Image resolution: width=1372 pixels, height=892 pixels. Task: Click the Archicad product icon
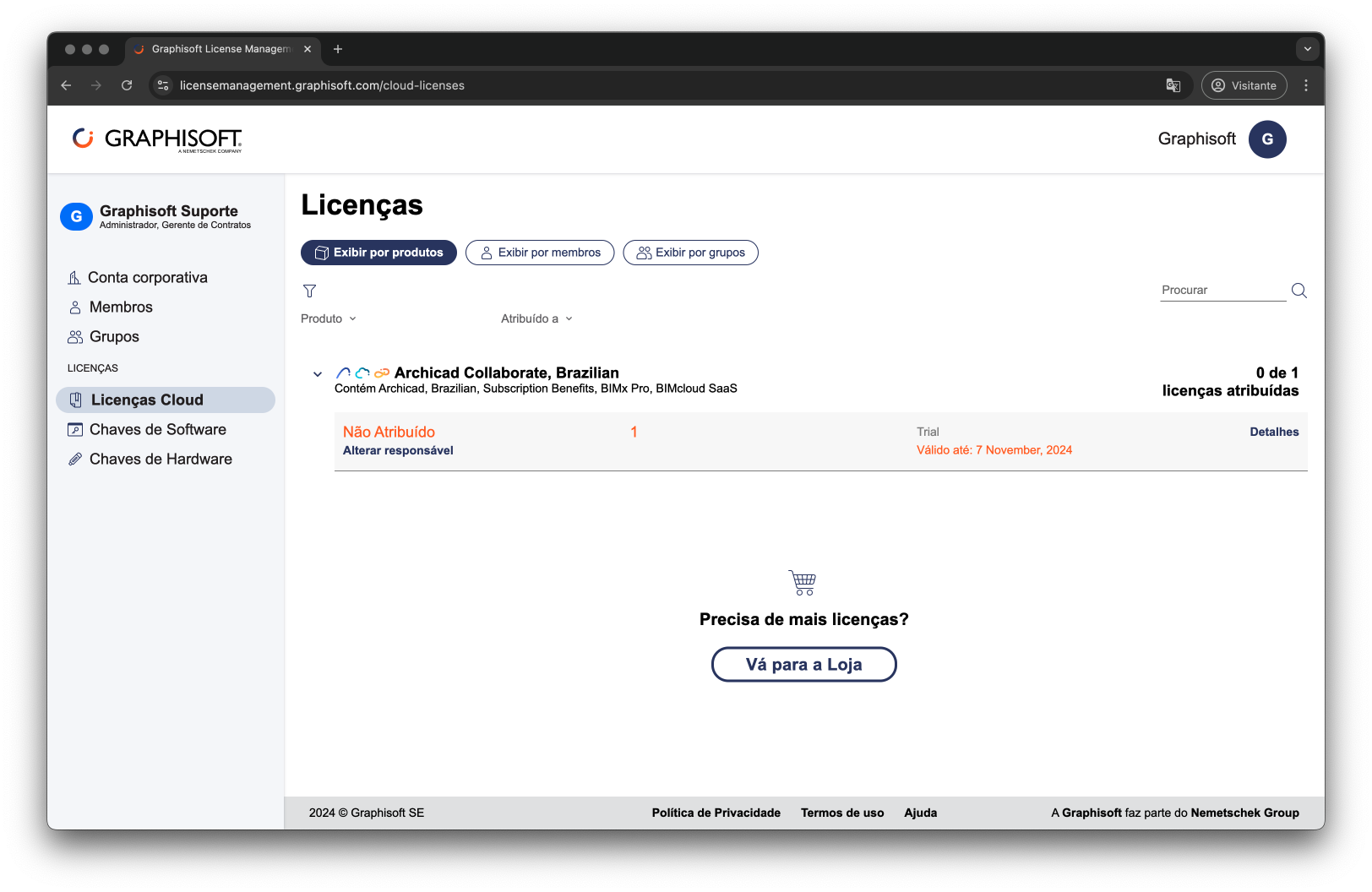click(x=343, y=373)
